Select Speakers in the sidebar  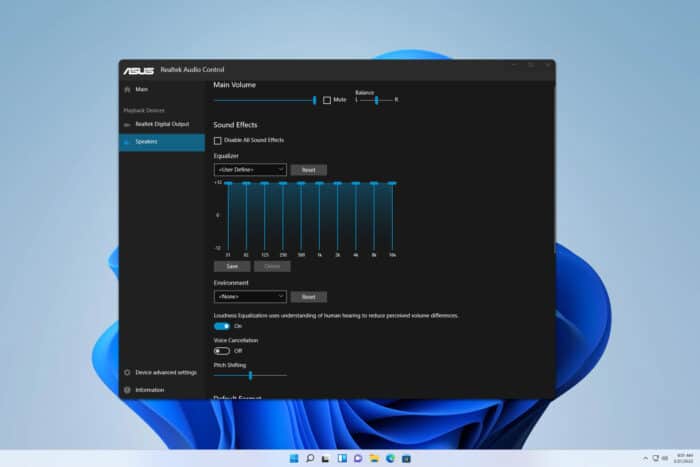pos(162,142)
